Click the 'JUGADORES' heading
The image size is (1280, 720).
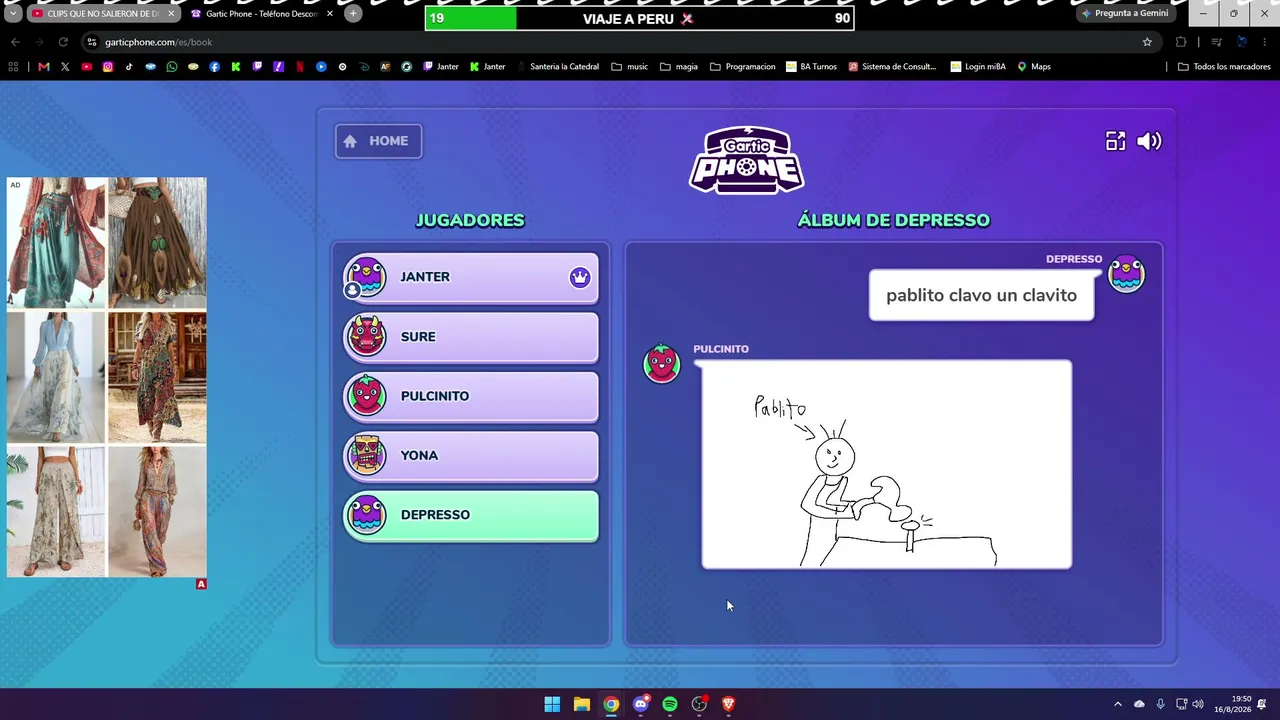click(470, 220)
